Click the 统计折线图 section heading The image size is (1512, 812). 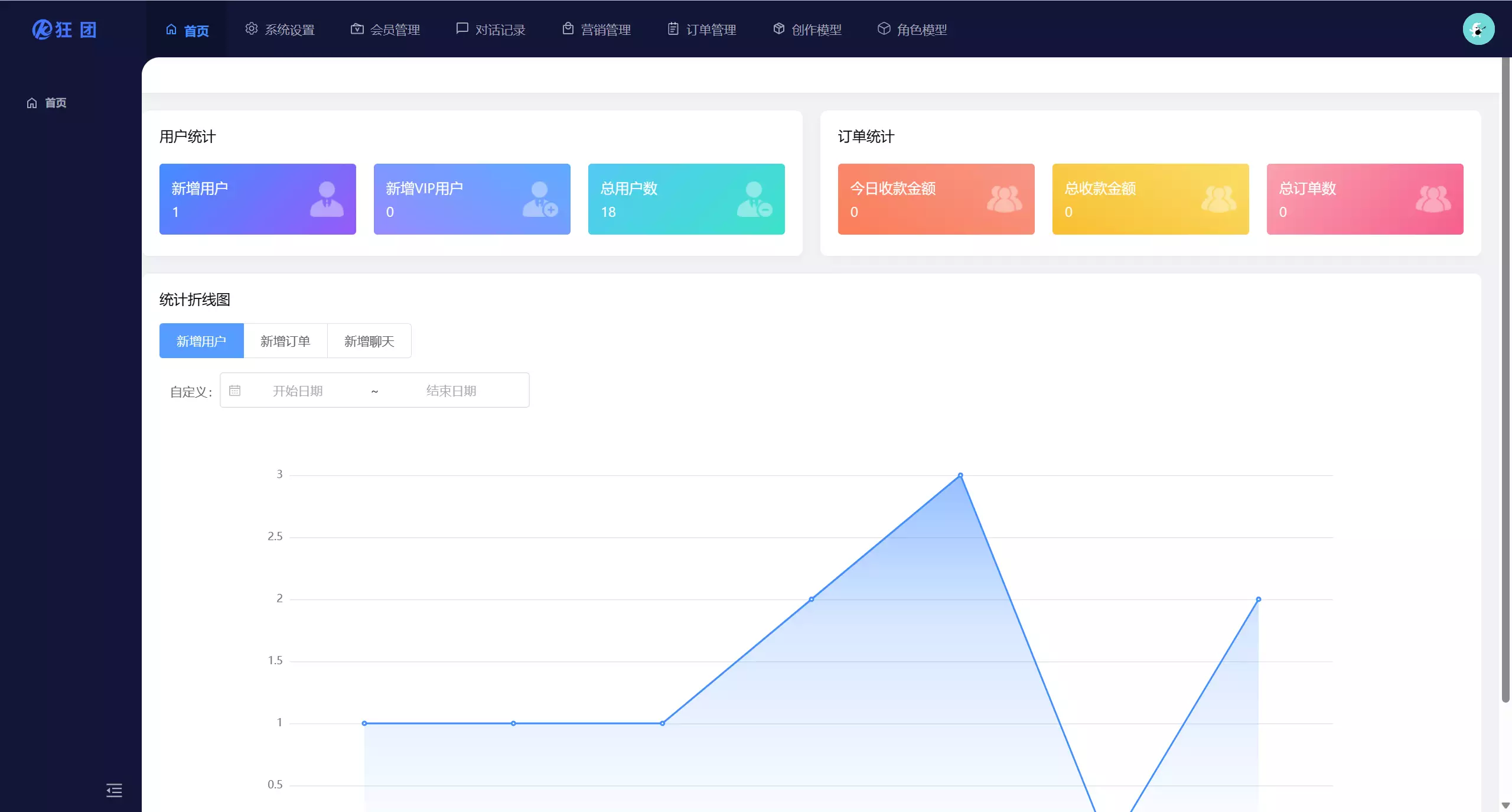point(195,300)
